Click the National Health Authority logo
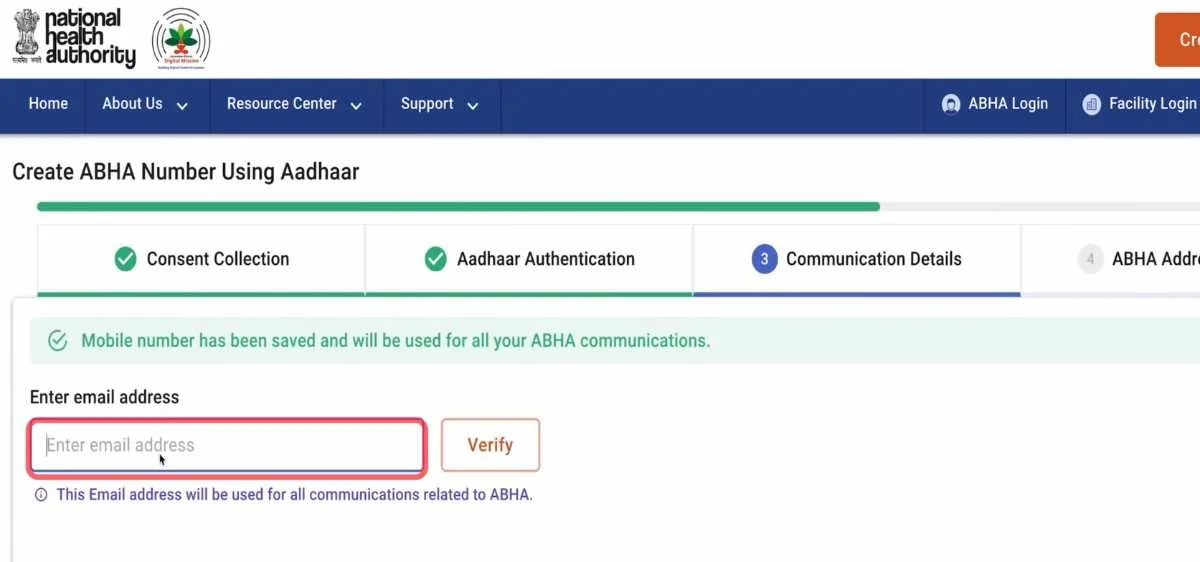This screenshot has width=1200, height=562. point(74,38)
